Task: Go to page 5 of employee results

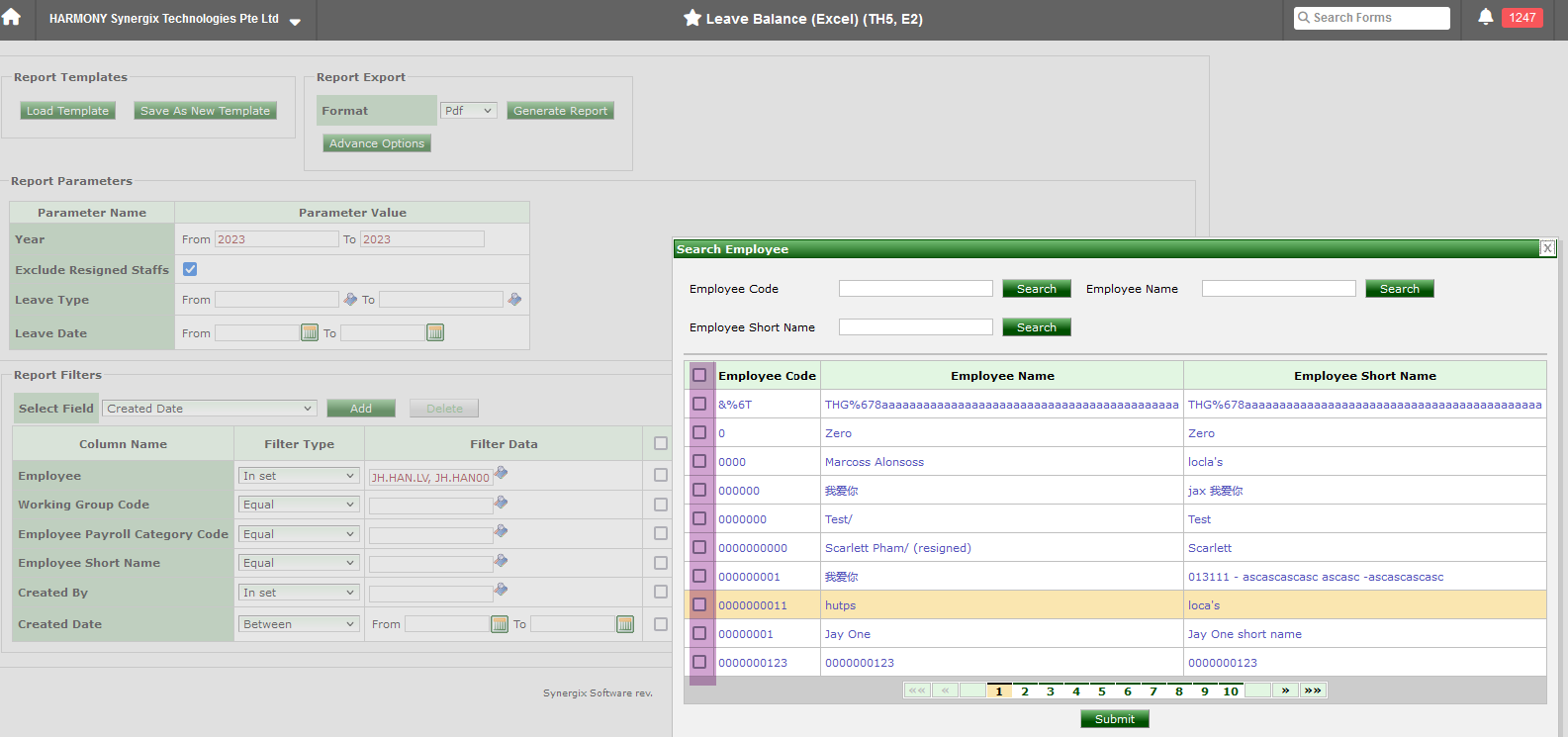Action: (x=1102, y=691)
